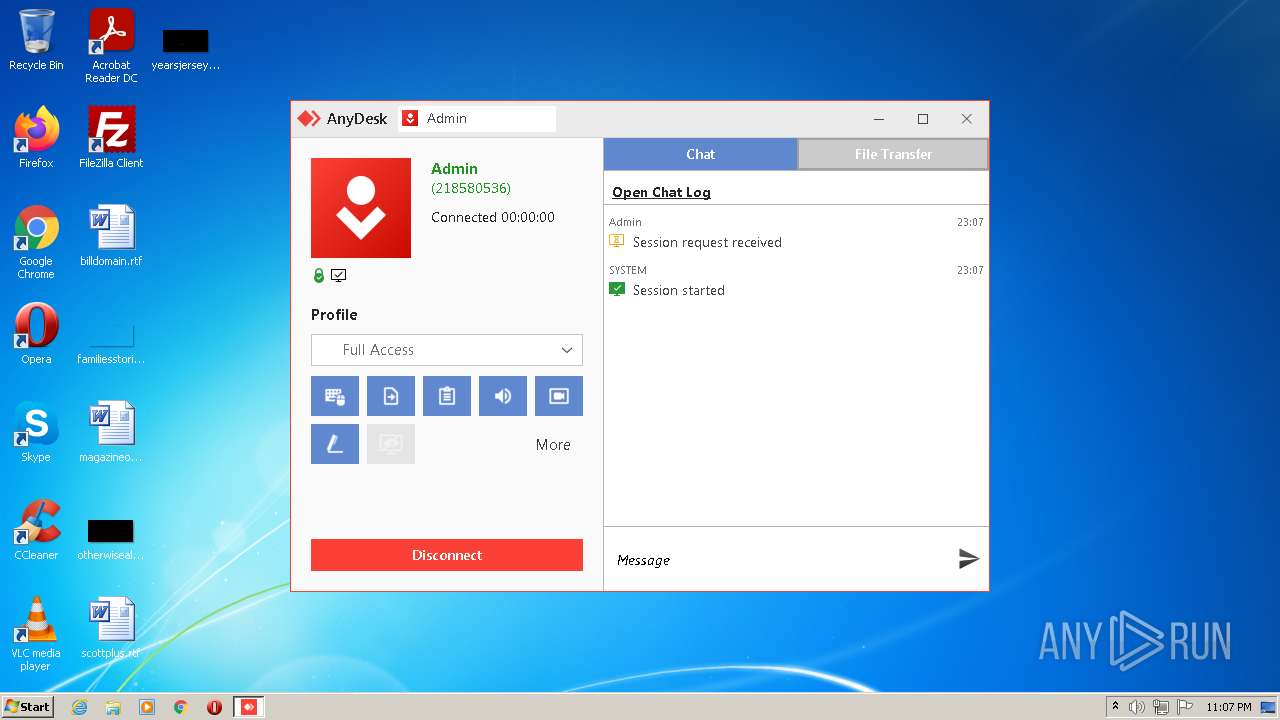The width and height of the screenshot is (1280, 720).
Task: Select the magazineo... document icon
Action: click(111, 432)
